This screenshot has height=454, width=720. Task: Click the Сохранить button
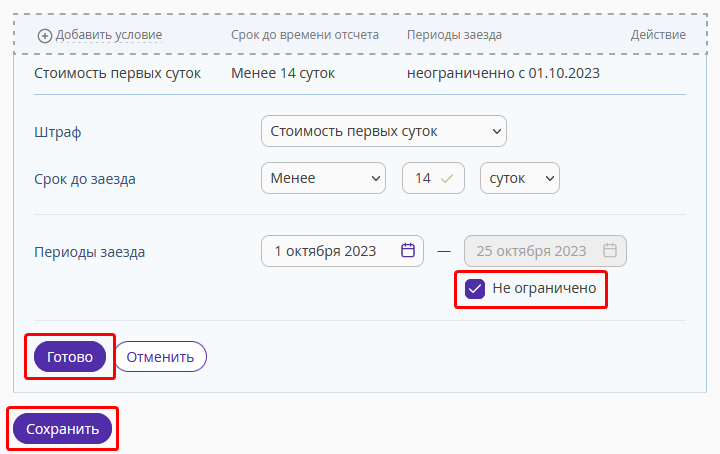[x=62, y=429]
